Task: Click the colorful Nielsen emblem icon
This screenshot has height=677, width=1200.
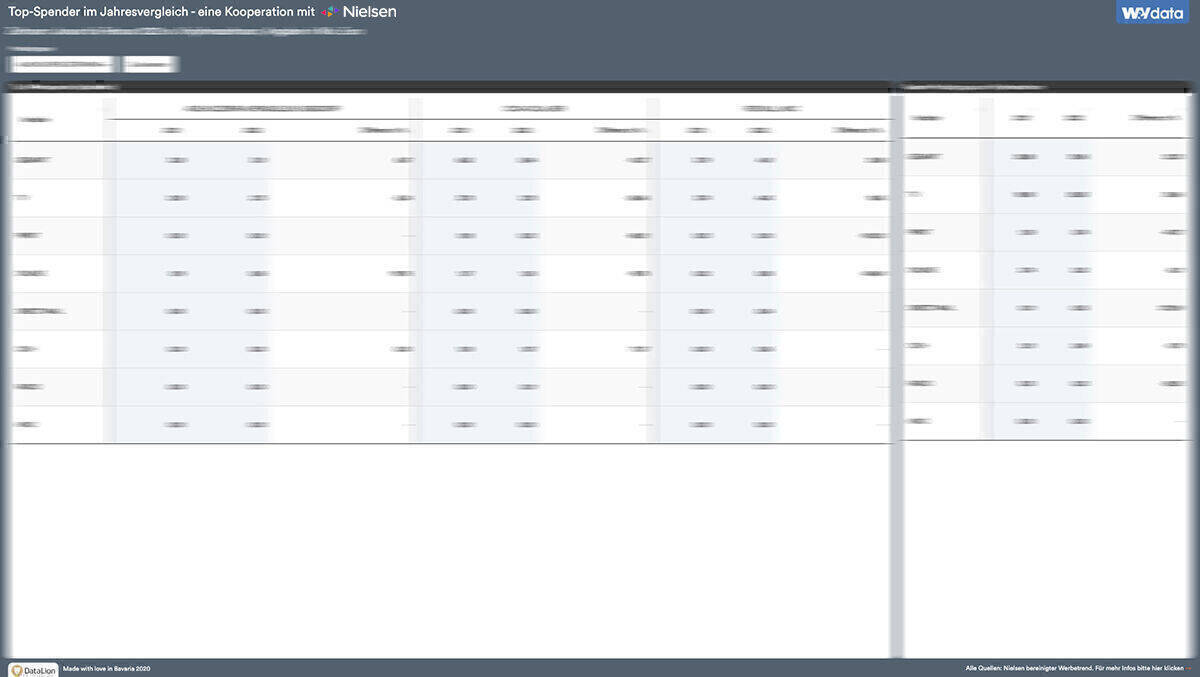Action: tap(328, 12)
